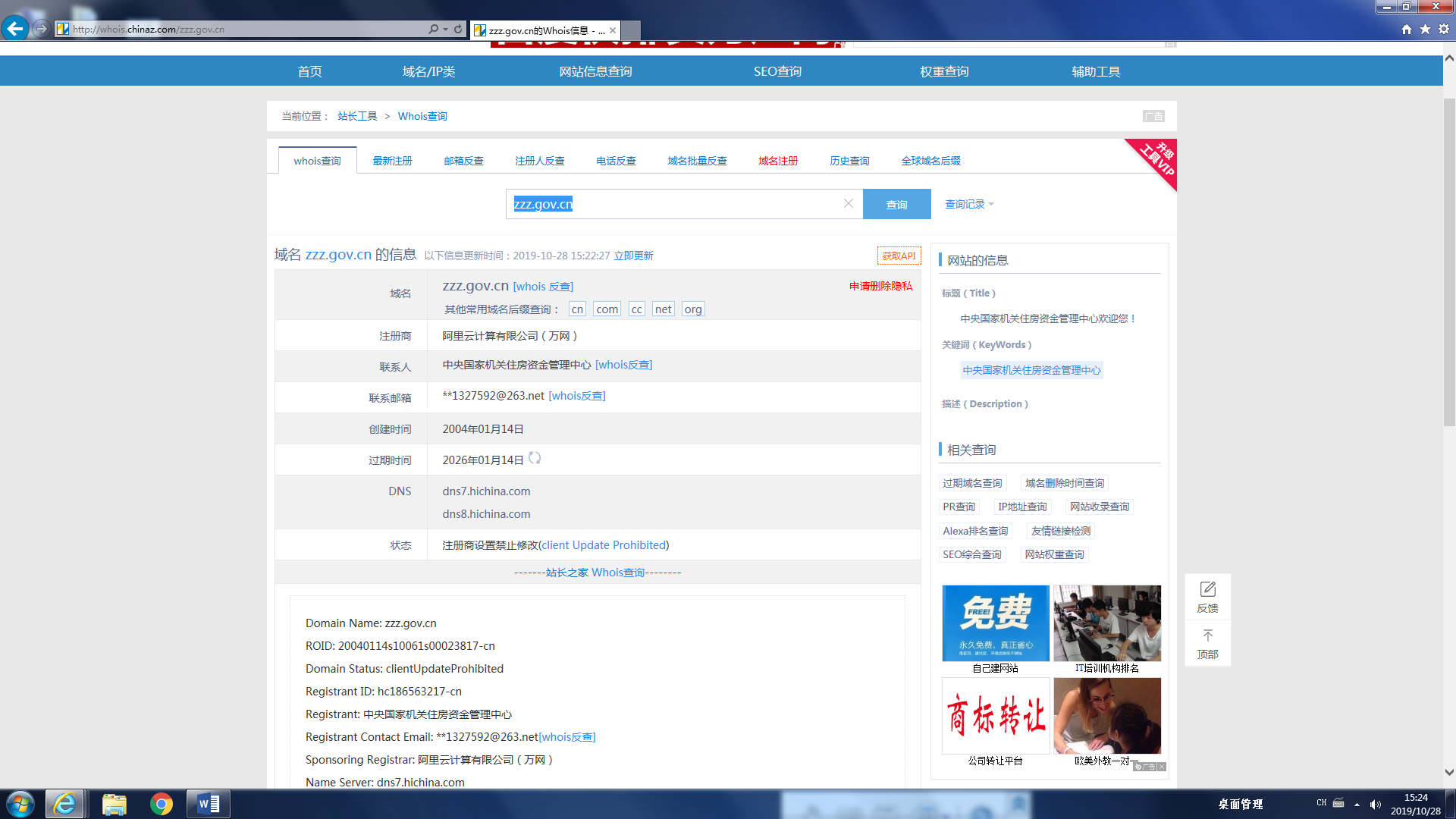The height and width of the screenshot is (819, 1456).
Task: Click the browser back arrow button
Action: pyautogui.click(x=14, y=29)
